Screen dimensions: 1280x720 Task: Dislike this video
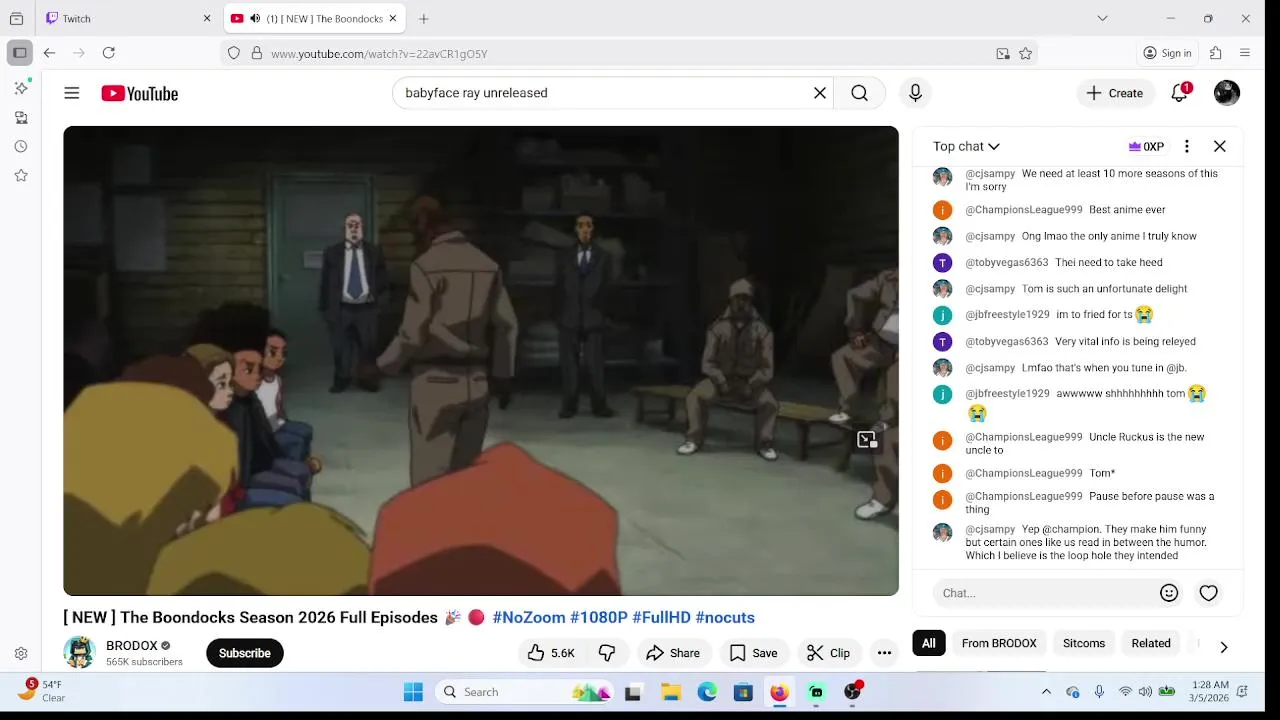(607, 653)
